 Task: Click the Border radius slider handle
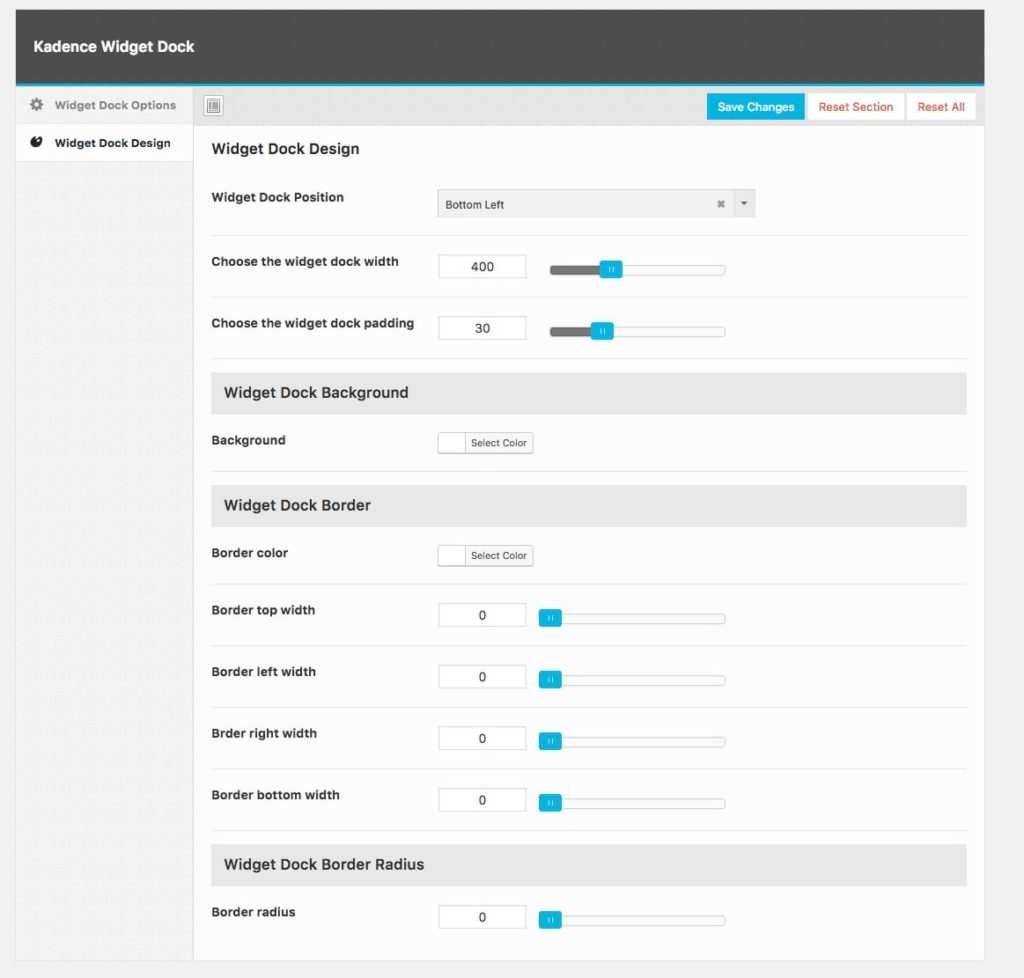pyautogui.click(x=550, y=919)
